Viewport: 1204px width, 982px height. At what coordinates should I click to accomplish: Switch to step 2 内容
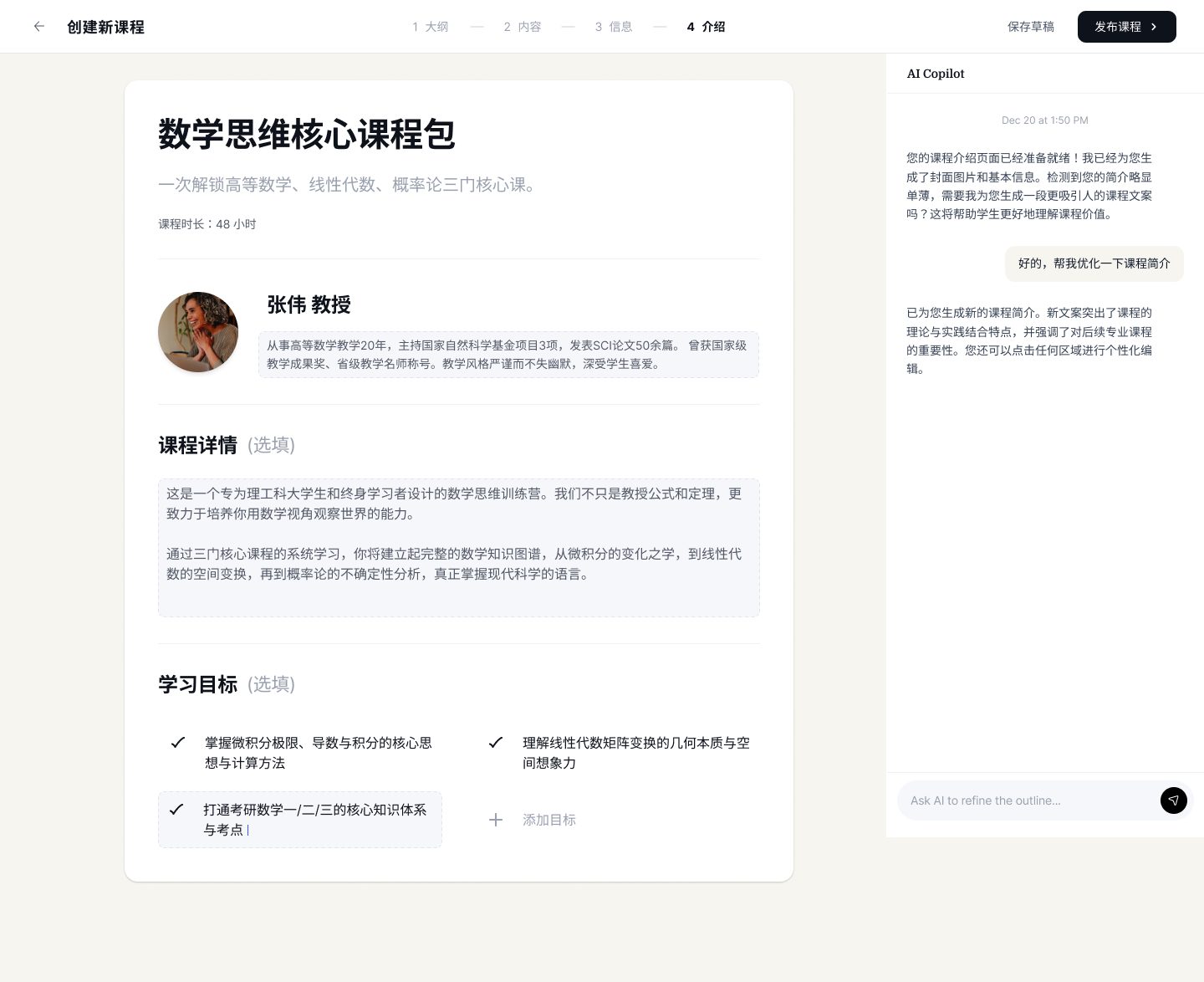522,27
